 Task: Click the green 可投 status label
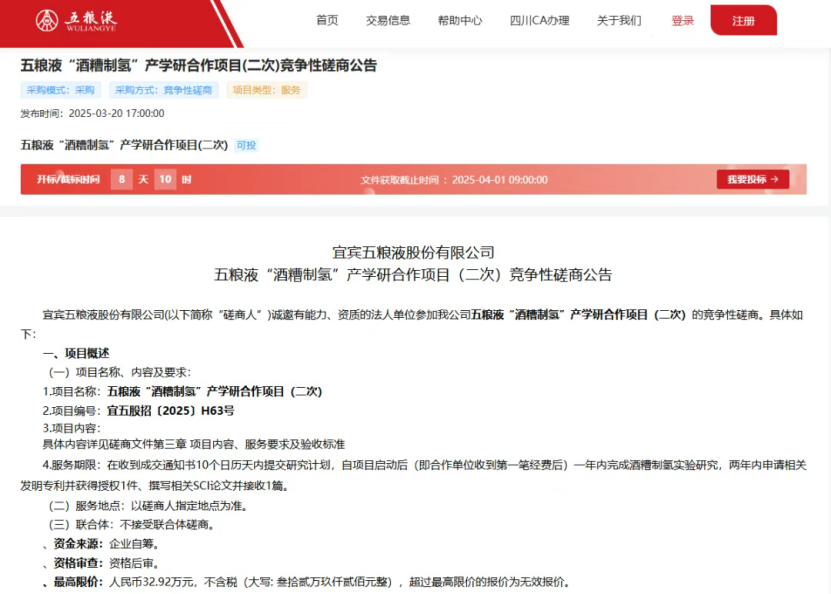[245, 144]
